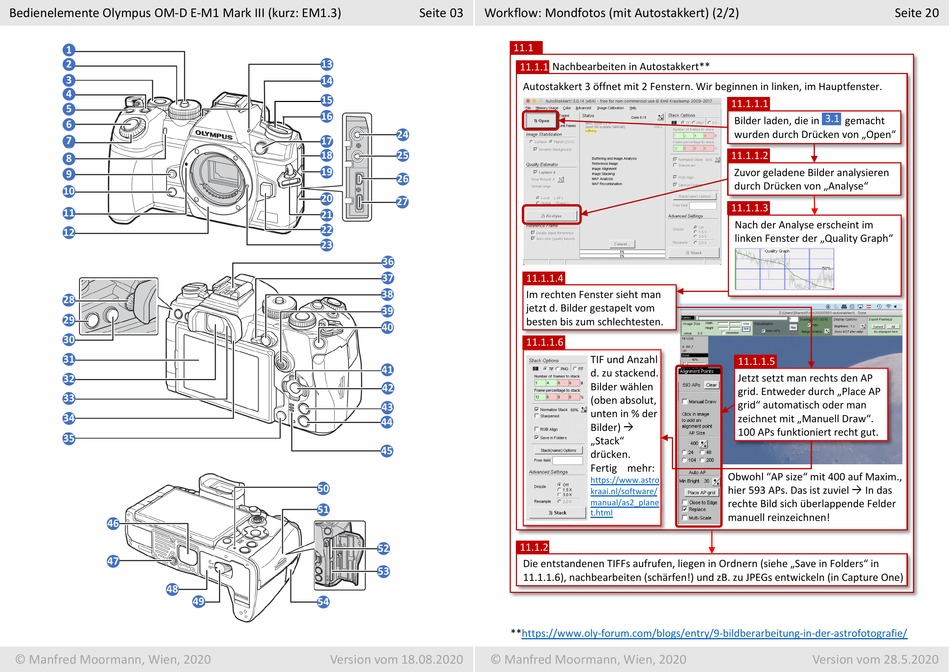Click the Place AP grid button
950x672 pixels.
[x=701, y=493]
